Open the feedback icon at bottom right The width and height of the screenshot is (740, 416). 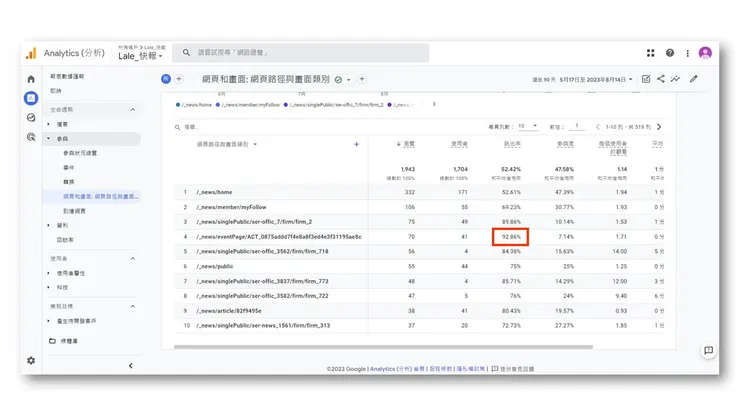tap(708, 350)
